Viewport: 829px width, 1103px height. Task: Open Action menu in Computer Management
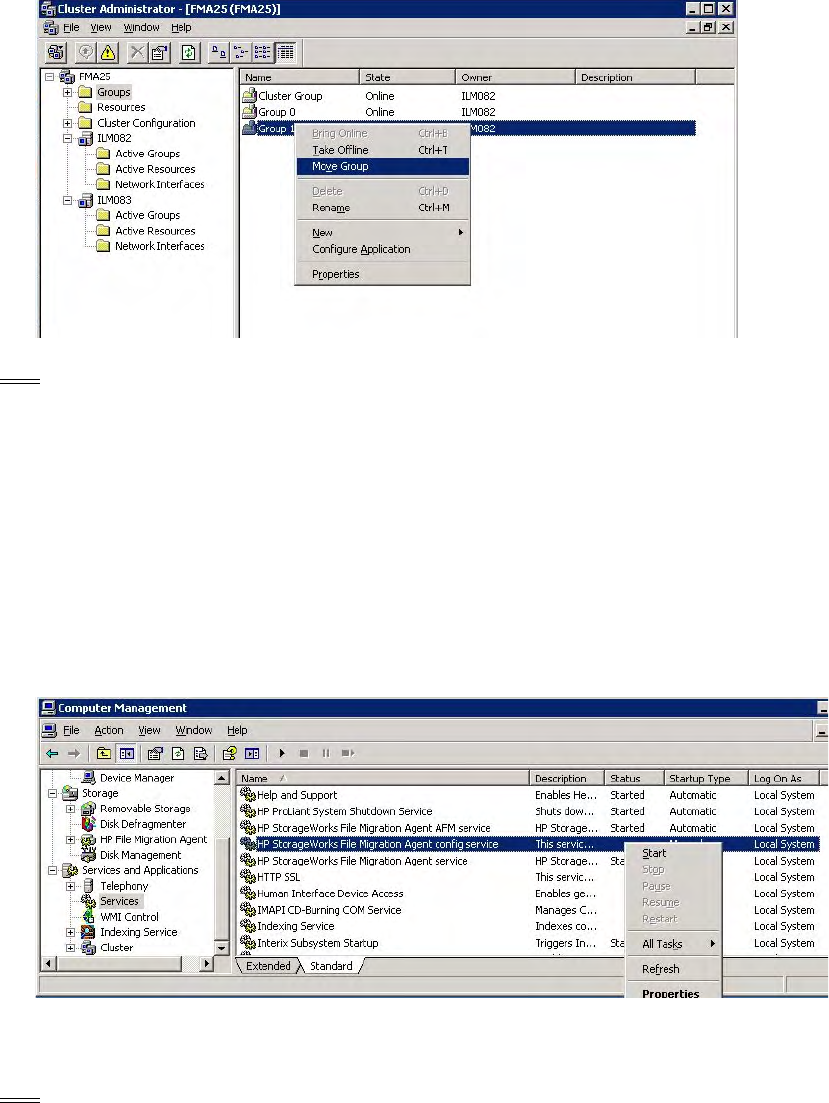click(x=109, y=730)
